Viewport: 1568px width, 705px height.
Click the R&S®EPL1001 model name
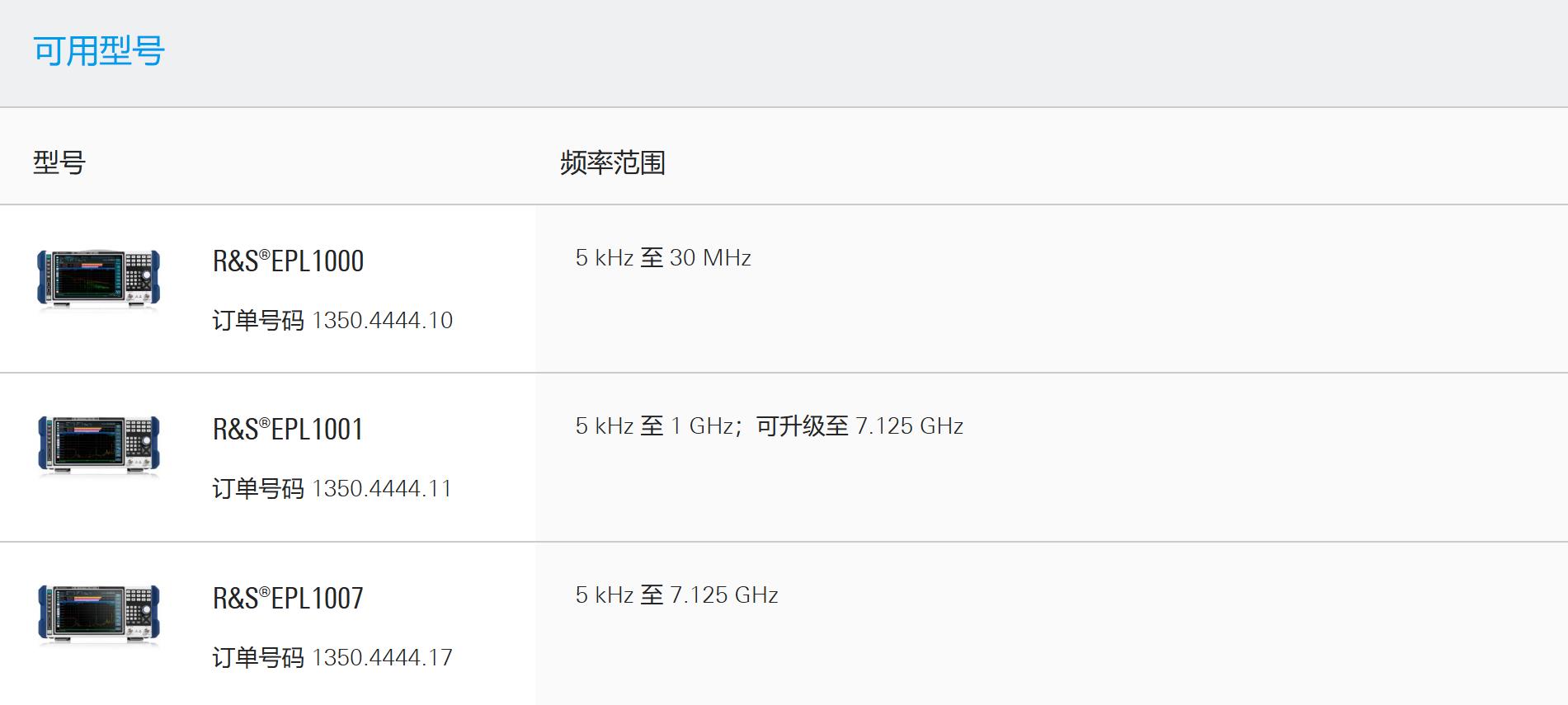pos(288,430)
